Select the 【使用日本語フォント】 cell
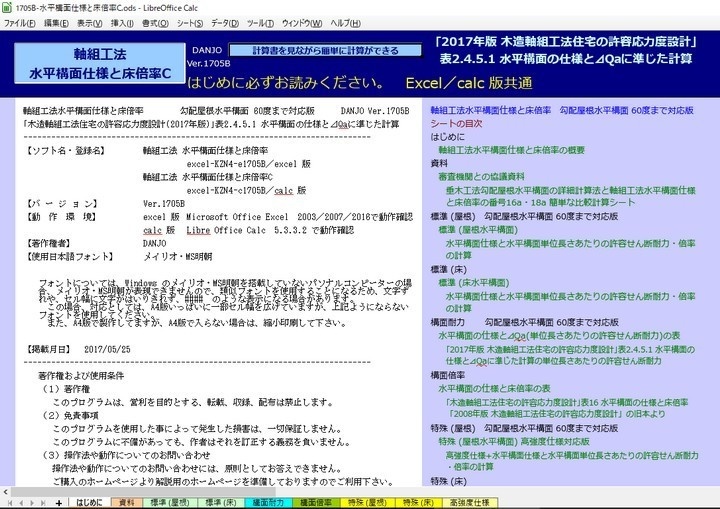720x509 pixels. [x=69, y=257]
